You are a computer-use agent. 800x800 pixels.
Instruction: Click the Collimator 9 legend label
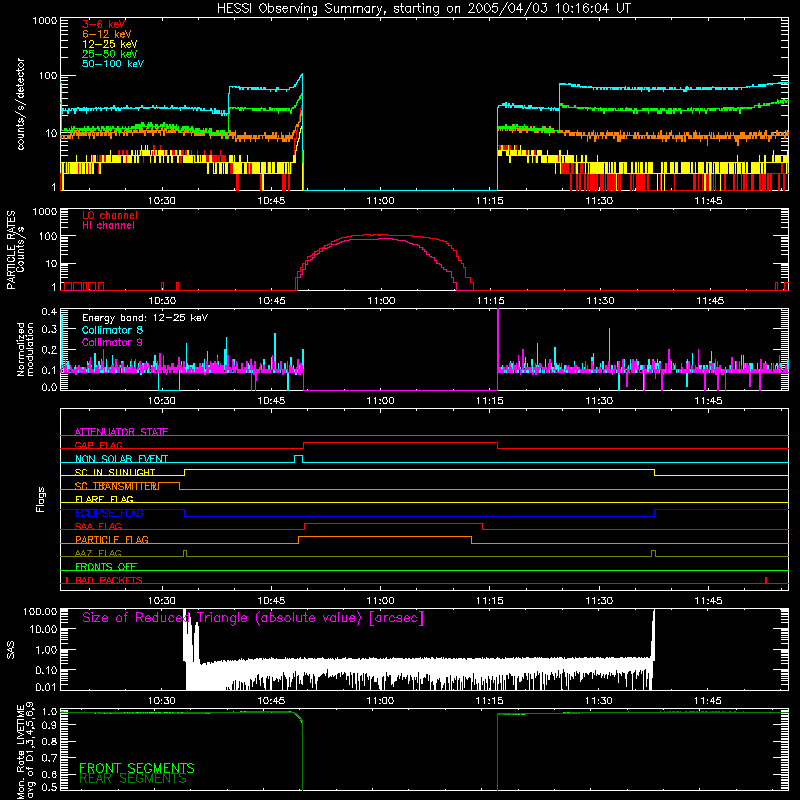(112, 342)
